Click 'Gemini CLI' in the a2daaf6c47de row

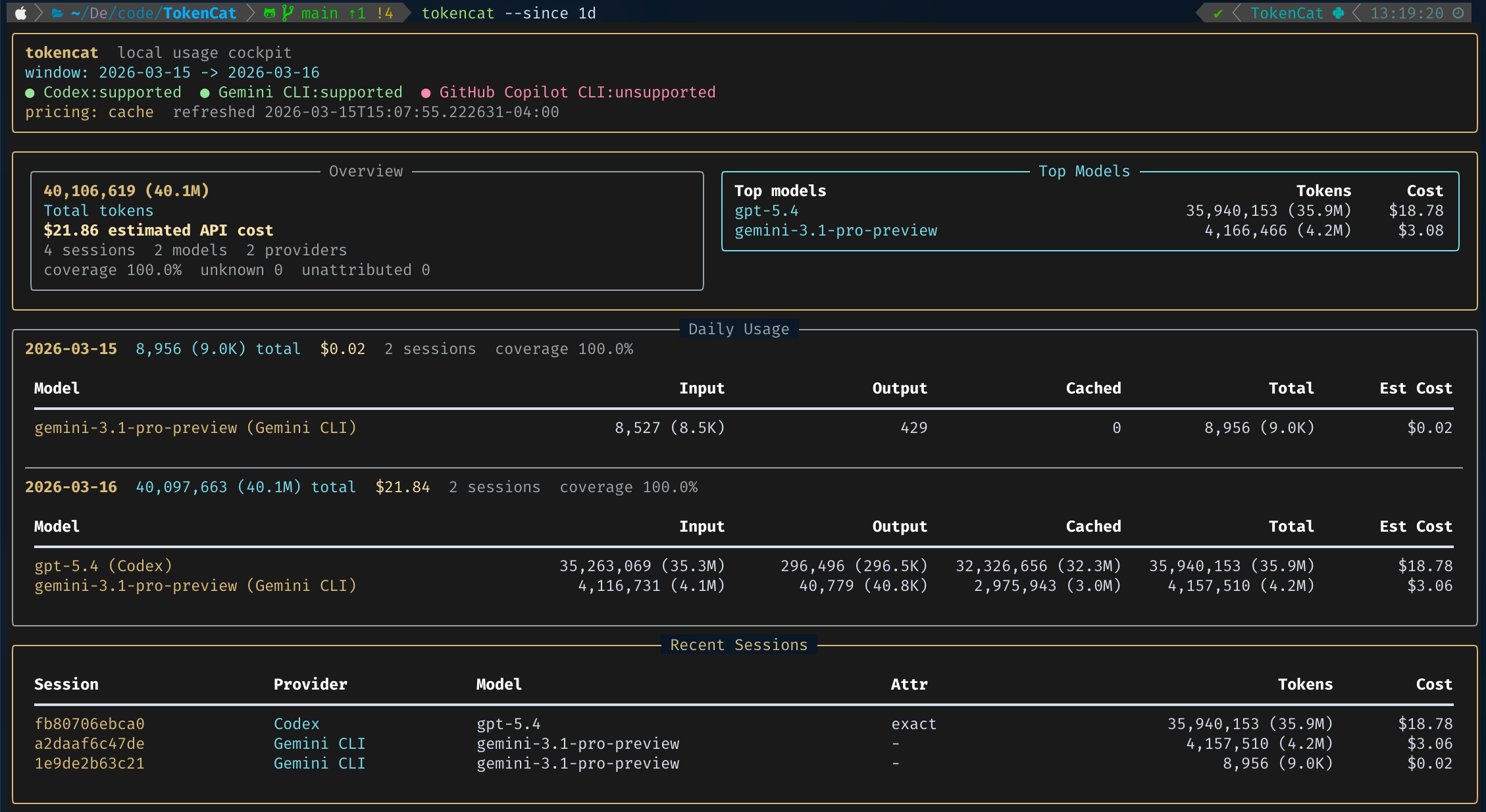(x=320, y=744)
